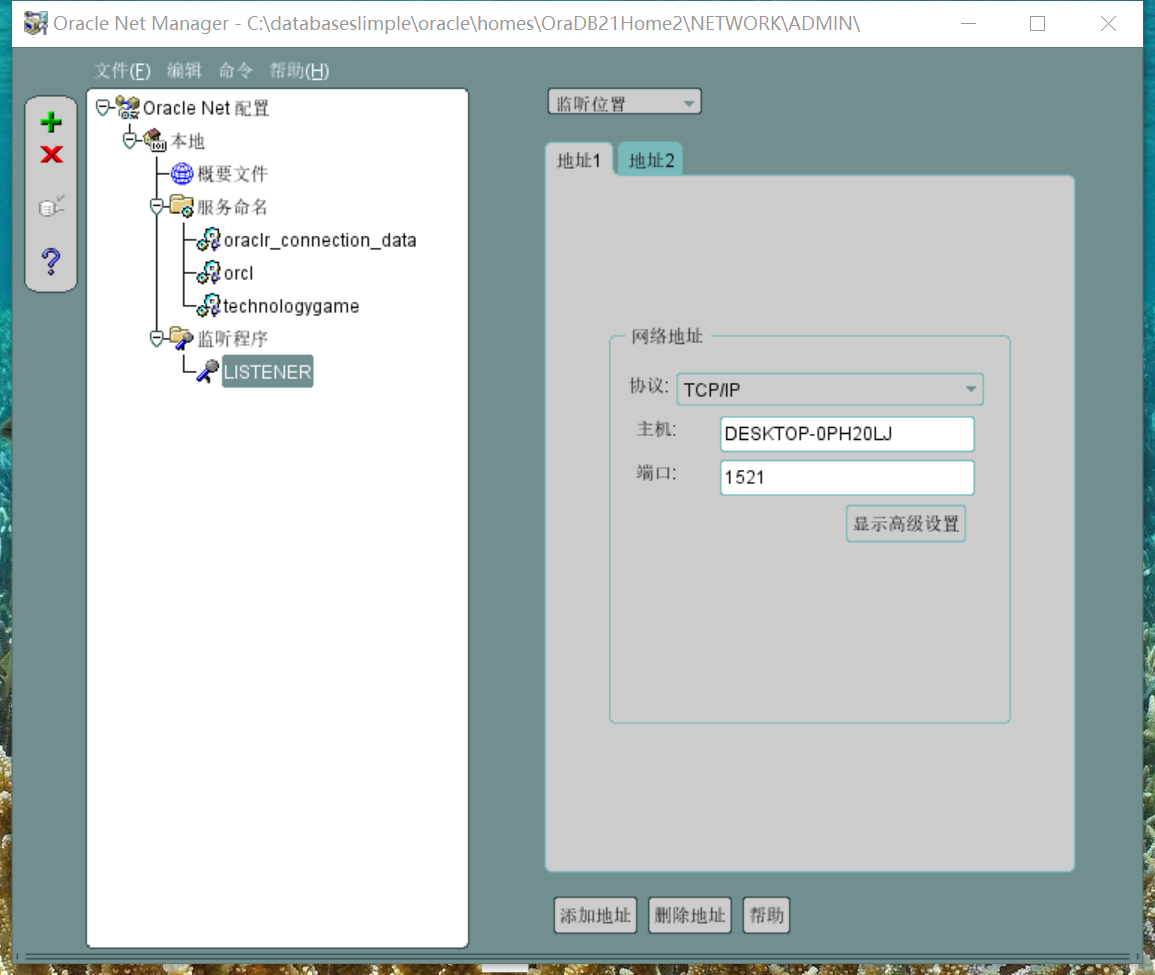Click the oraclr_connection_data service icon
The width and height of the screenshot is (1155, 975).
click(x=208, y=239)
